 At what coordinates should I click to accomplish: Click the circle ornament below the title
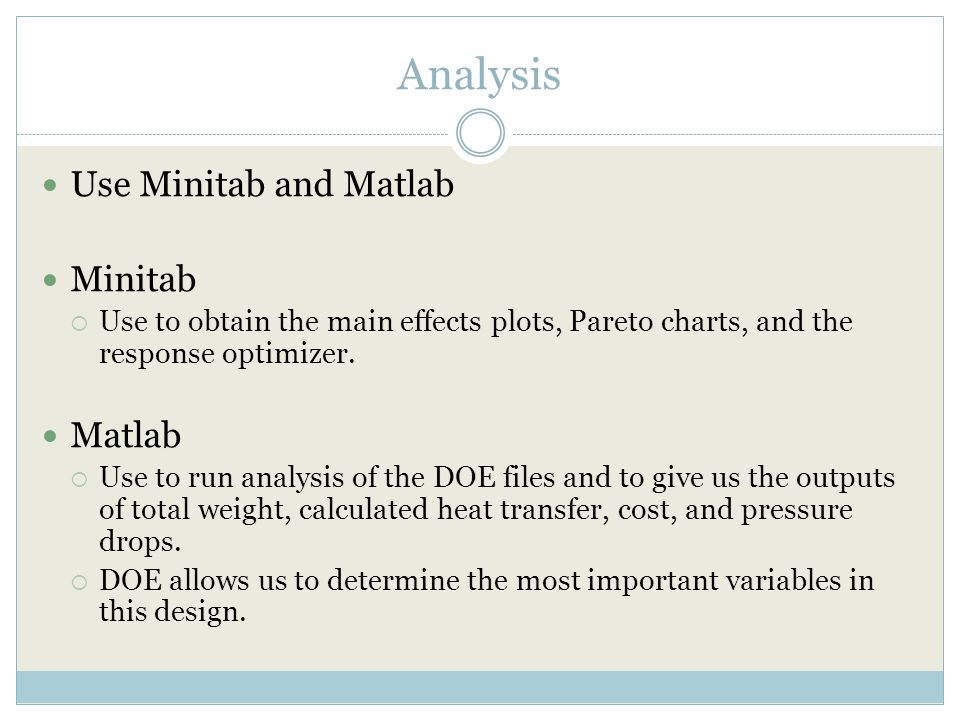coord(481,133)
